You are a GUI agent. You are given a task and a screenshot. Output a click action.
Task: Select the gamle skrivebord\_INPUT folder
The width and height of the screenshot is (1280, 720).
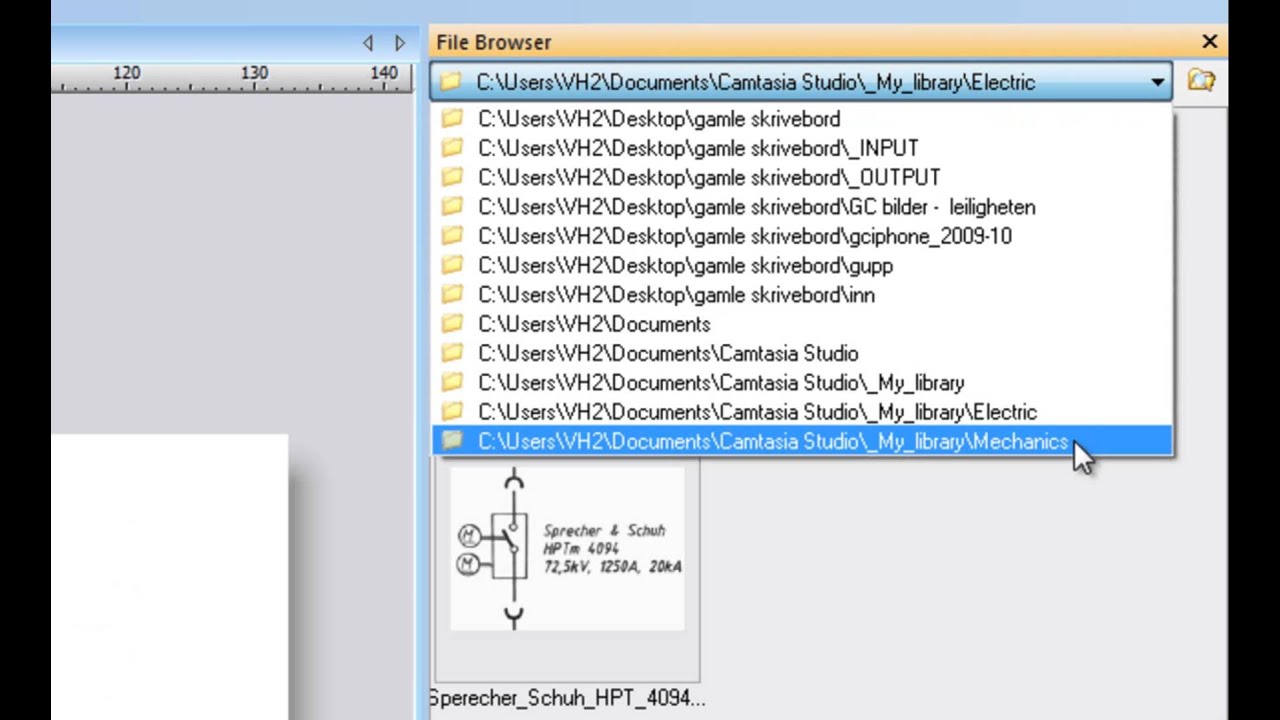(x=801, y=148)
